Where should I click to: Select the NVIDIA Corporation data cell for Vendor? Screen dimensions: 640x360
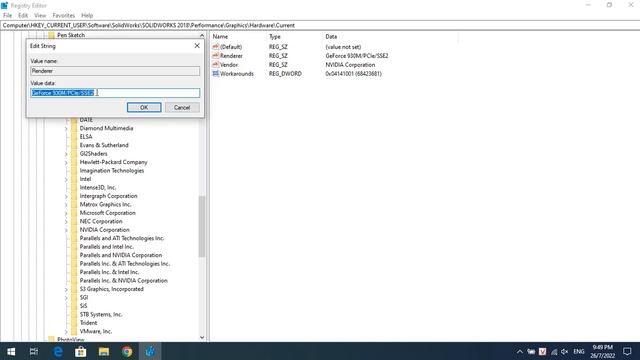[x=350, y=65]
